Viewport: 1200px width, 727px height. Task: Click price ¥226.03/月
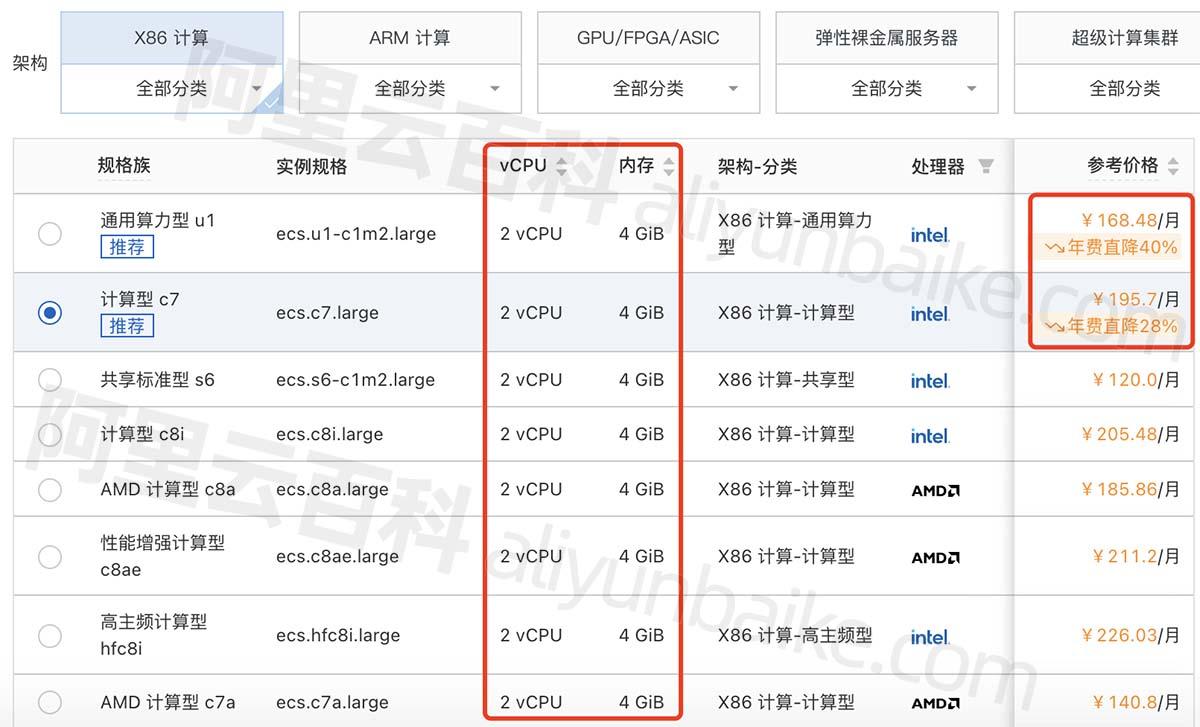(1130, 636)
